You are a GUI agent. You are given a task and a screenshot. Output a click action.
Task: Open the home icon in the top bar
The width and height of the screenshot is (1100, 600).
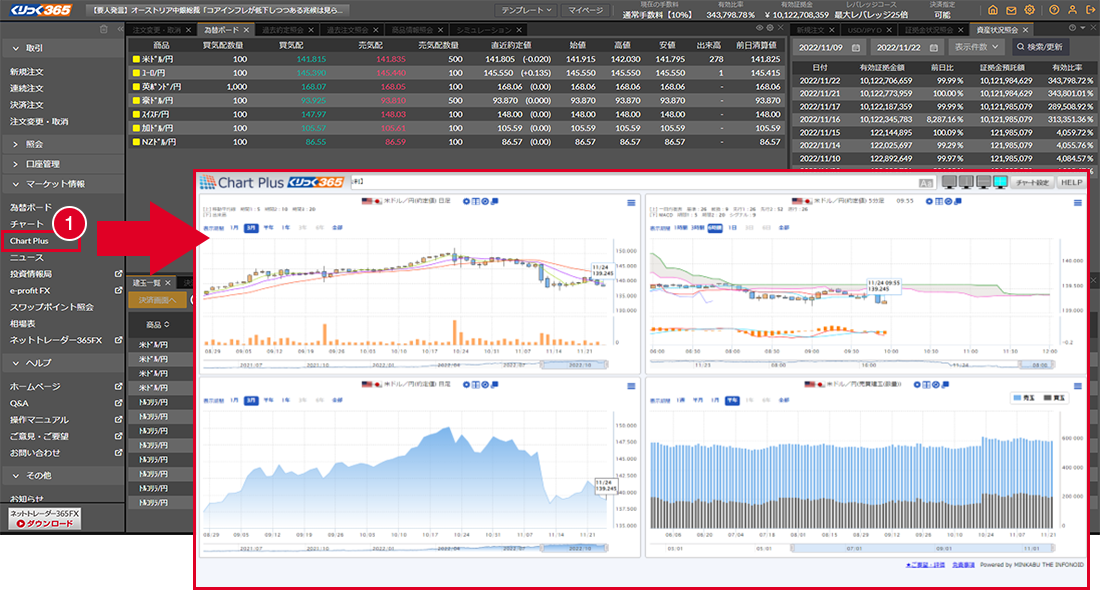pyautogui.click(x=993, y=10)
